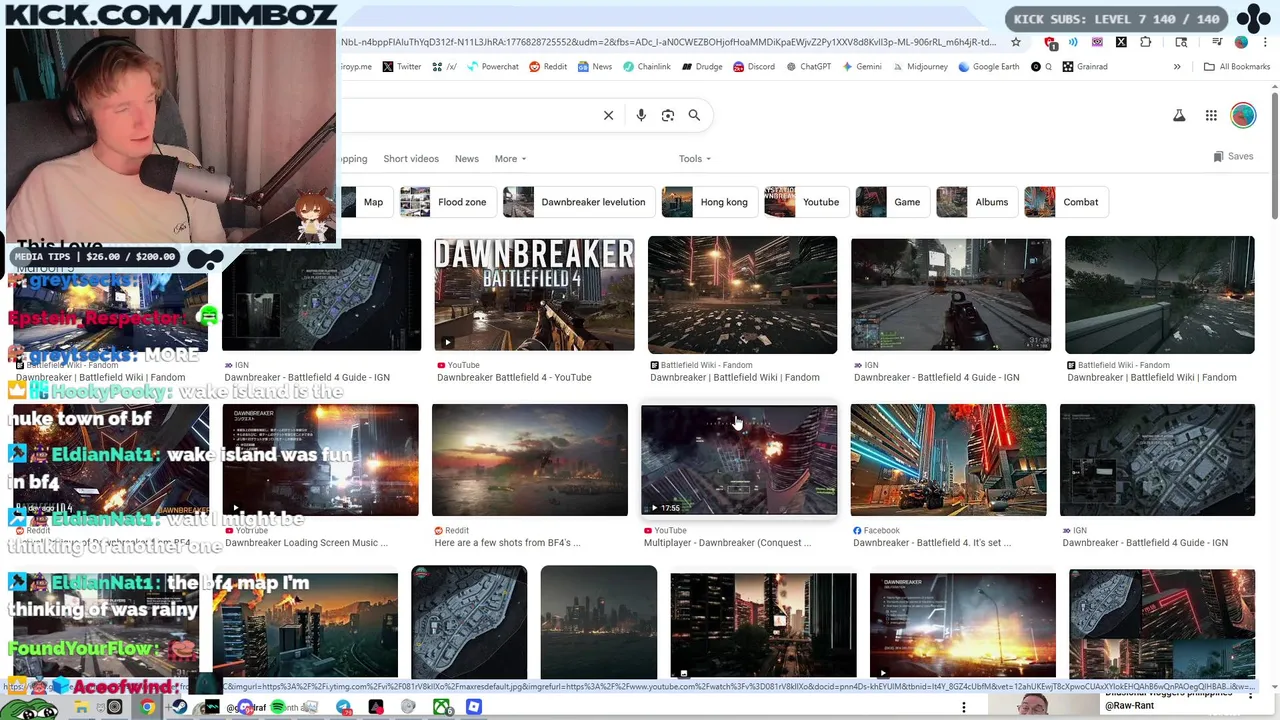1280x720 pixels.
Task: Open Spotify from the taskbar
Action: click(278, 707)
